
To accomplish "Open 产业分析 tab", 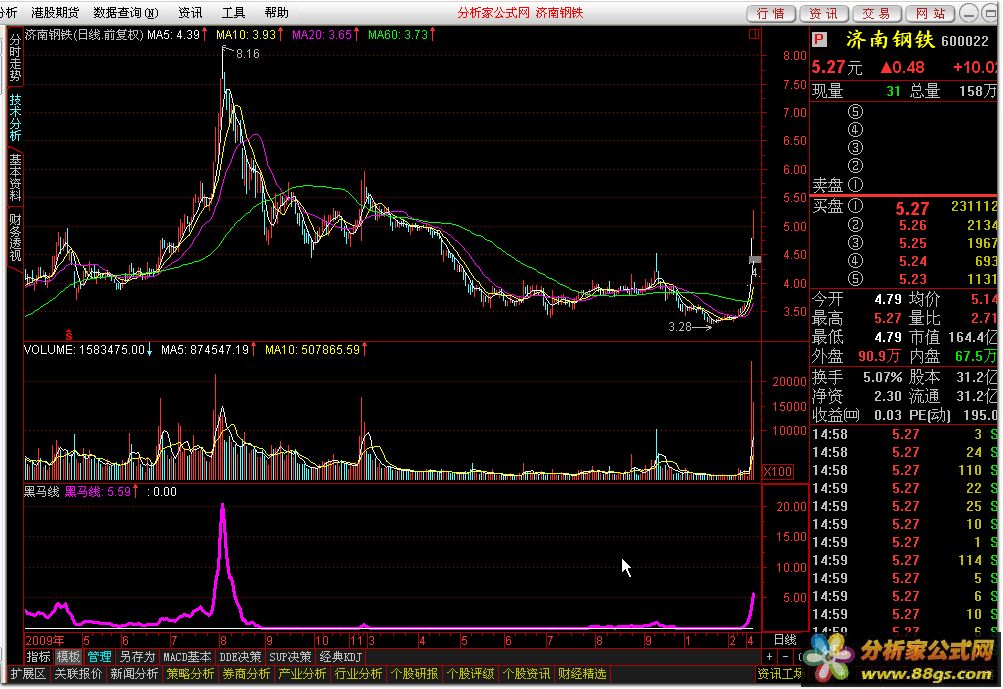I will pyautogui.click(x=303, y=674).
